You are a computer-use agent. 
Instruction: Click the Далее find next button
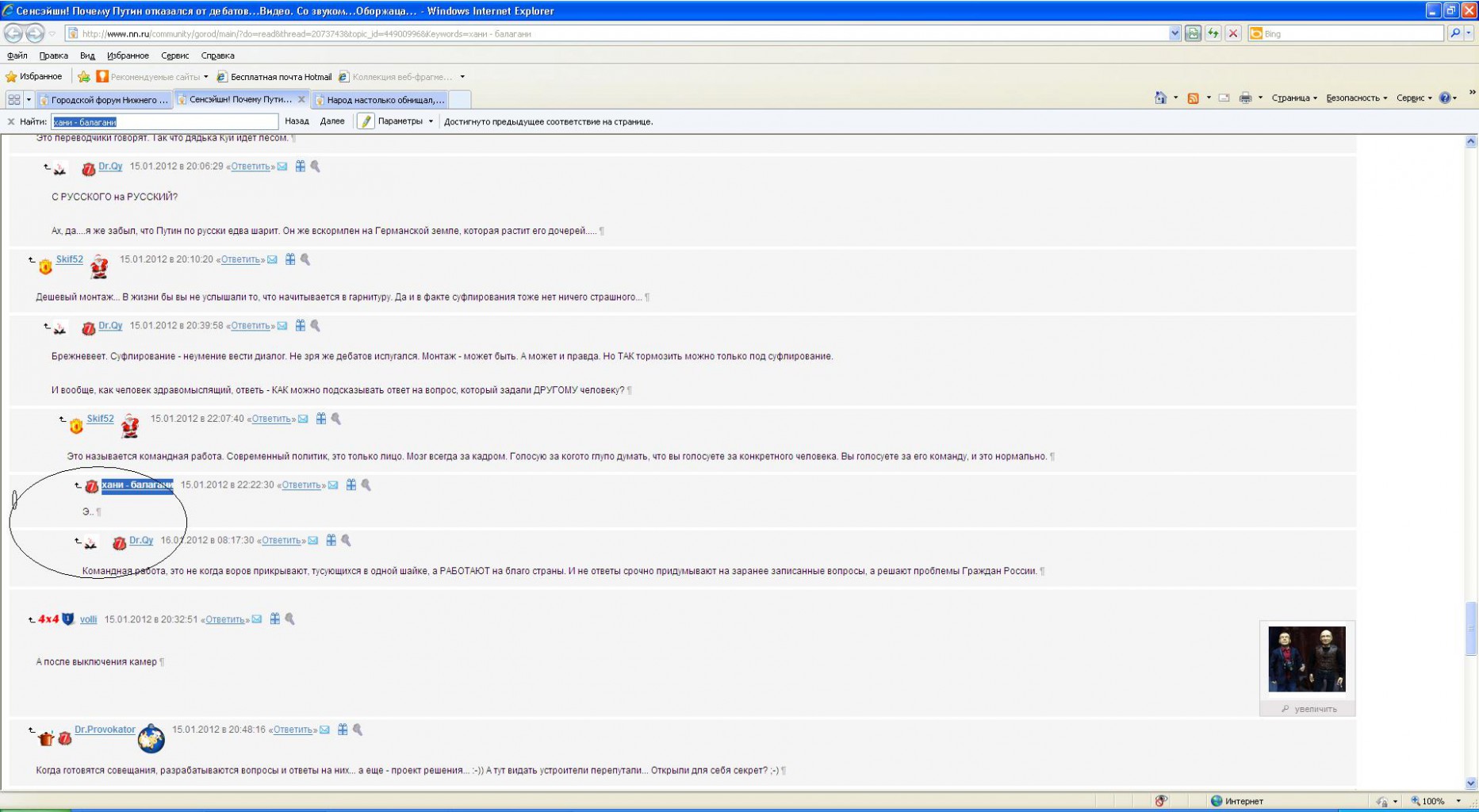tap(332, 121)
